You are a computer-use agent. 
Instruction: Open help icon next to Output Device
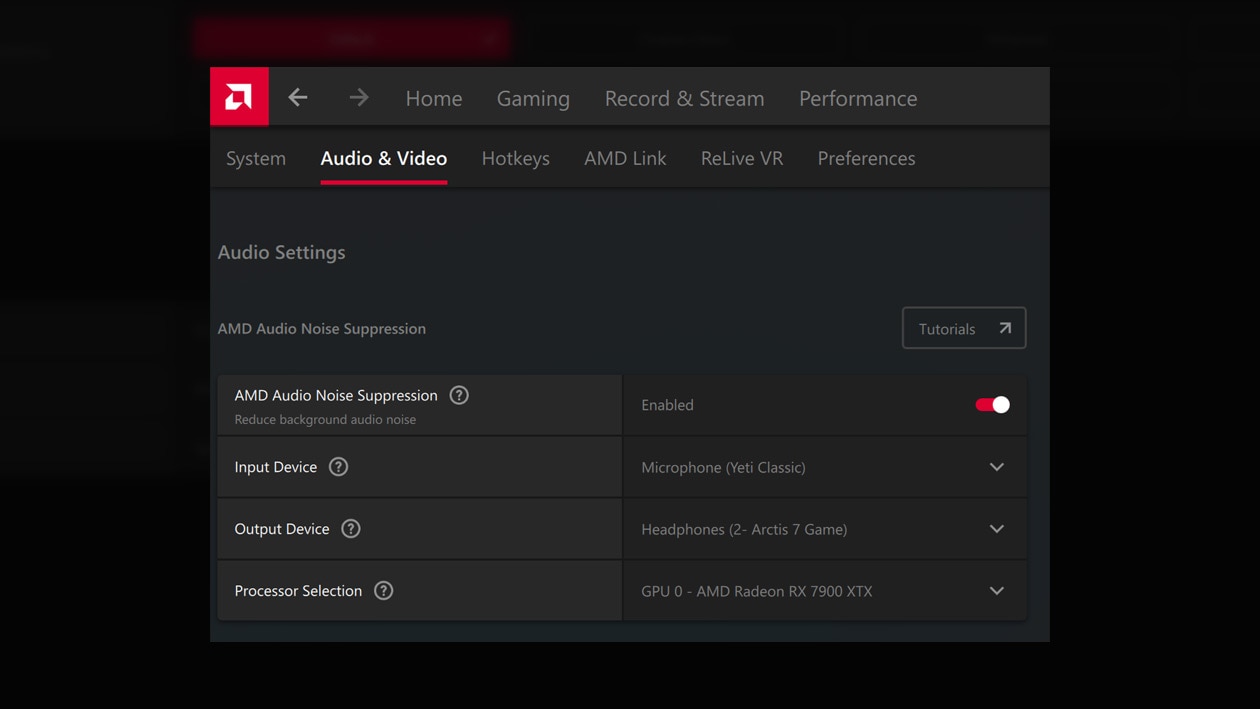tap(350, 529)
